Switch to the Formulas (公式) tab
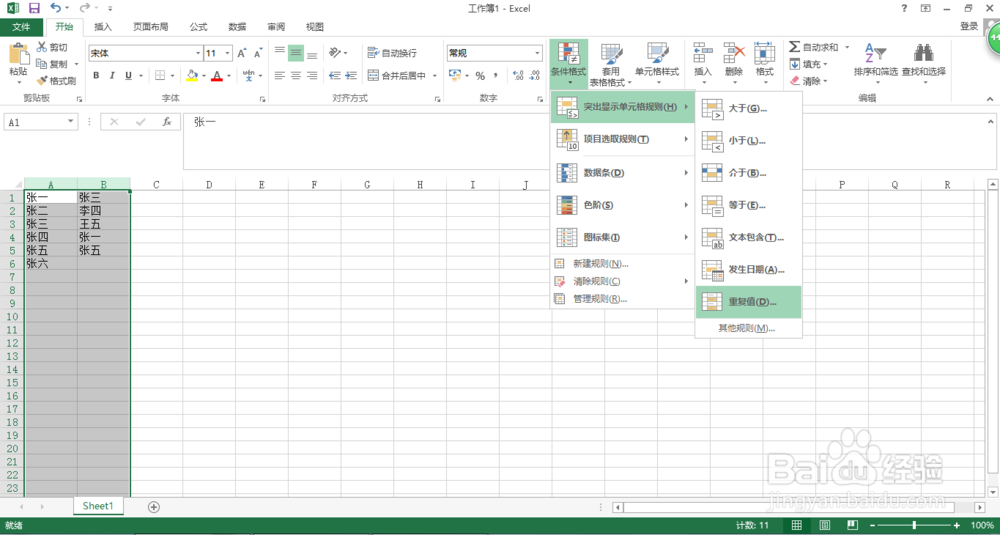This screenshot has width=1000, height=535. tap(198, 27)
